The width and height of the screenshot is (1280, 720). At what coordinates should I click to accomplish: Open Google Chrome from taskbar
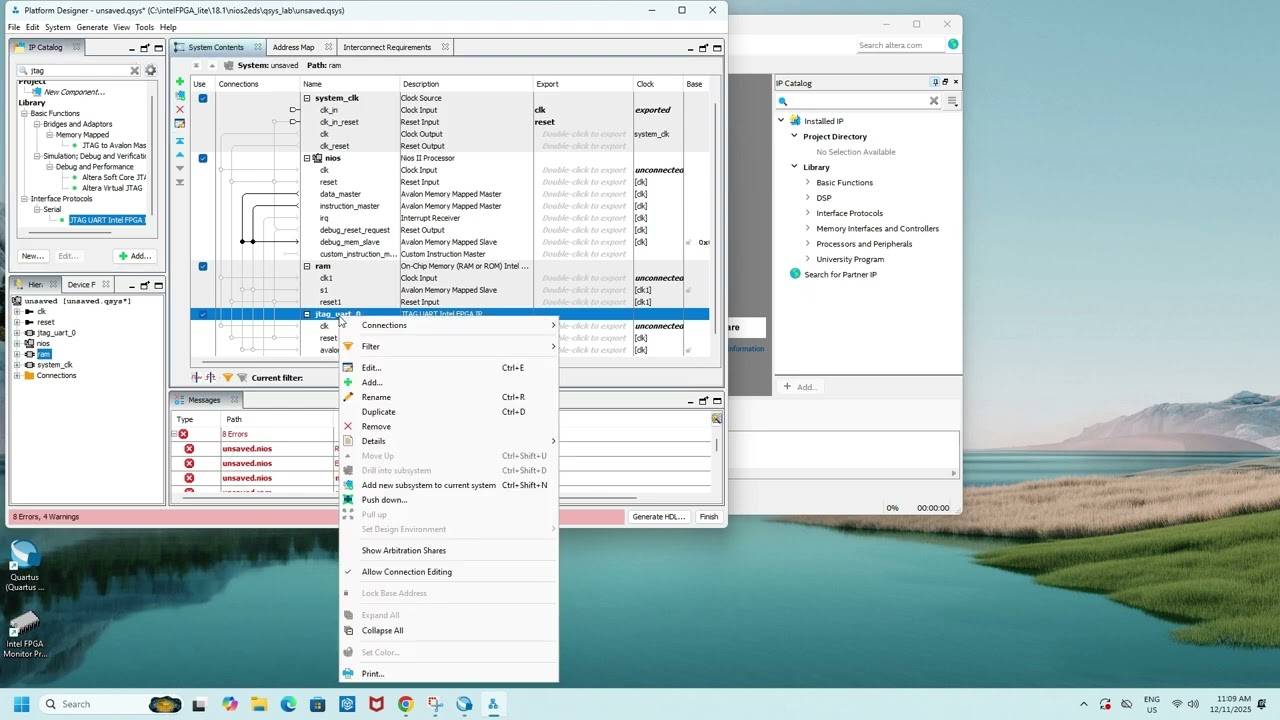coord(405,704)
